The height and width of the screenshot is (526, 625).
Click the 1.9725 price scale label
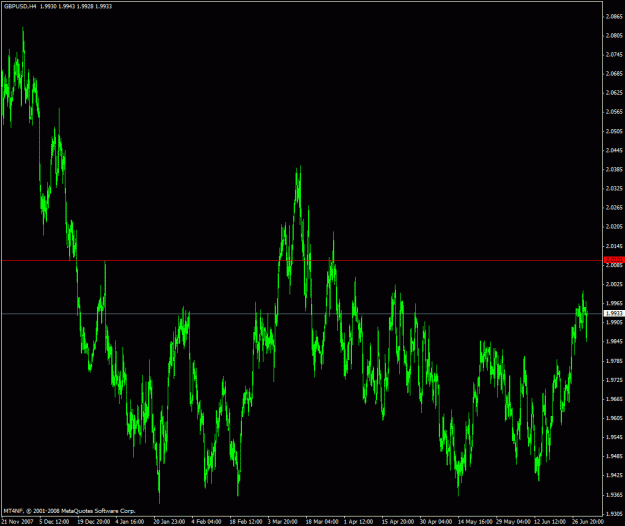(614, 380)
